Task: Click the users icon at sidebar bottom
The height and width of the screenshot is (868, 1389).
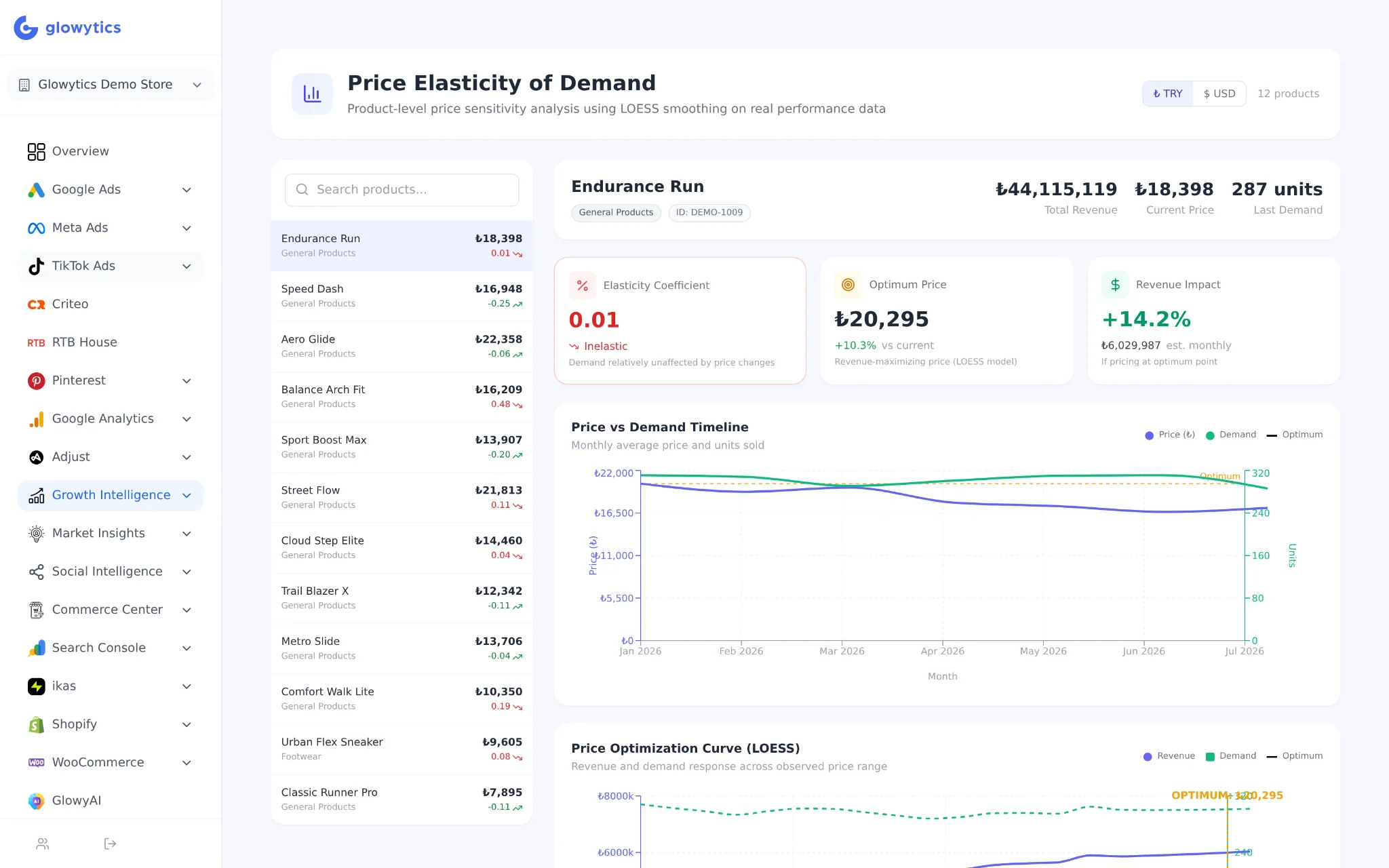Action: click(43, 844)
